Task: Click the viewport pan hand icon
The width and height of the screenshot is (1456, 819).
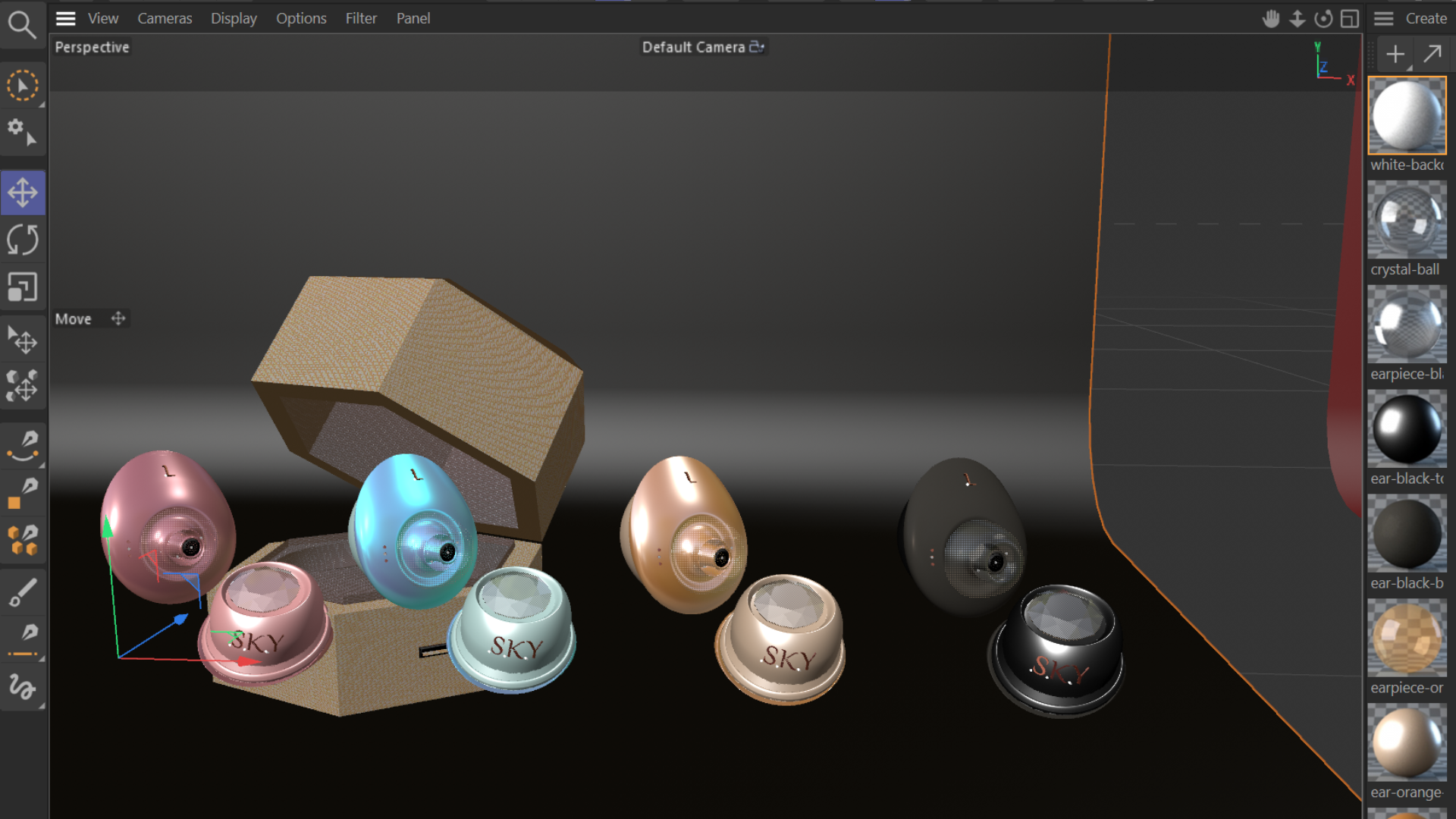Action: 1271,19
